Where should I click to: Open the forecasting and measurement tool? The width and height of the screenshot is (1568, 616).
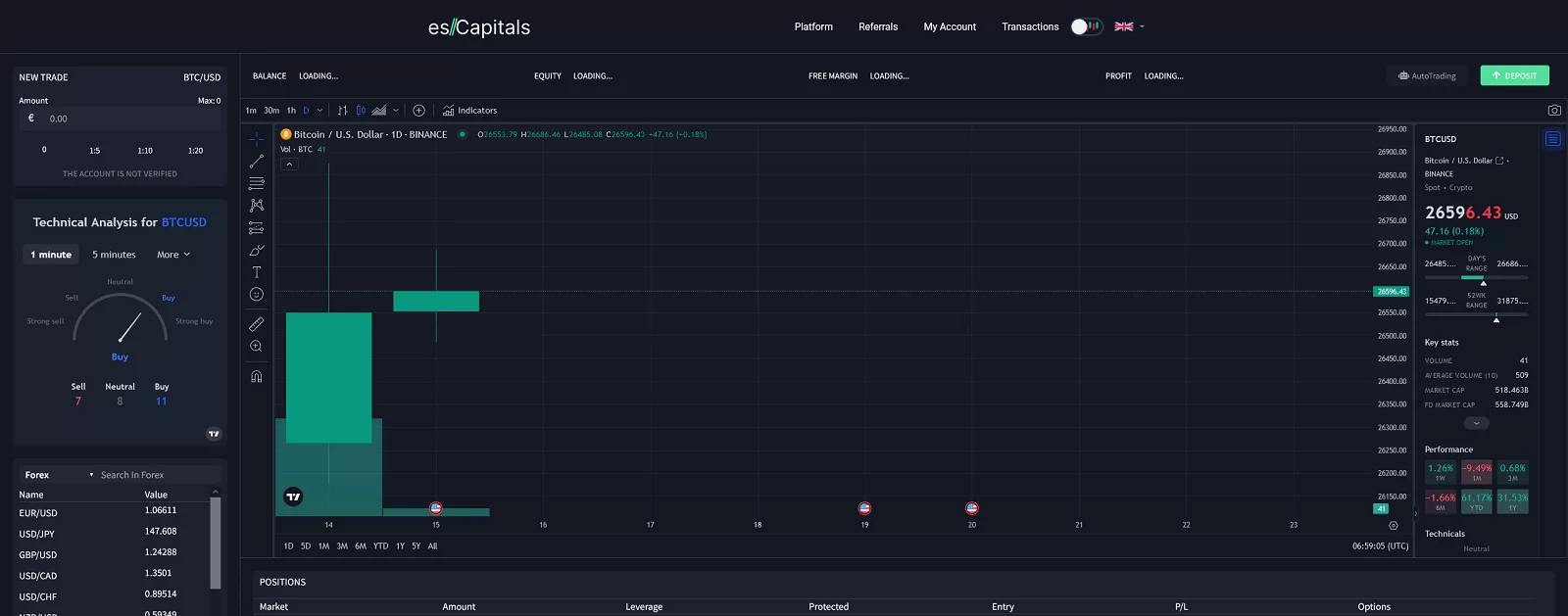tap(257, 228)
